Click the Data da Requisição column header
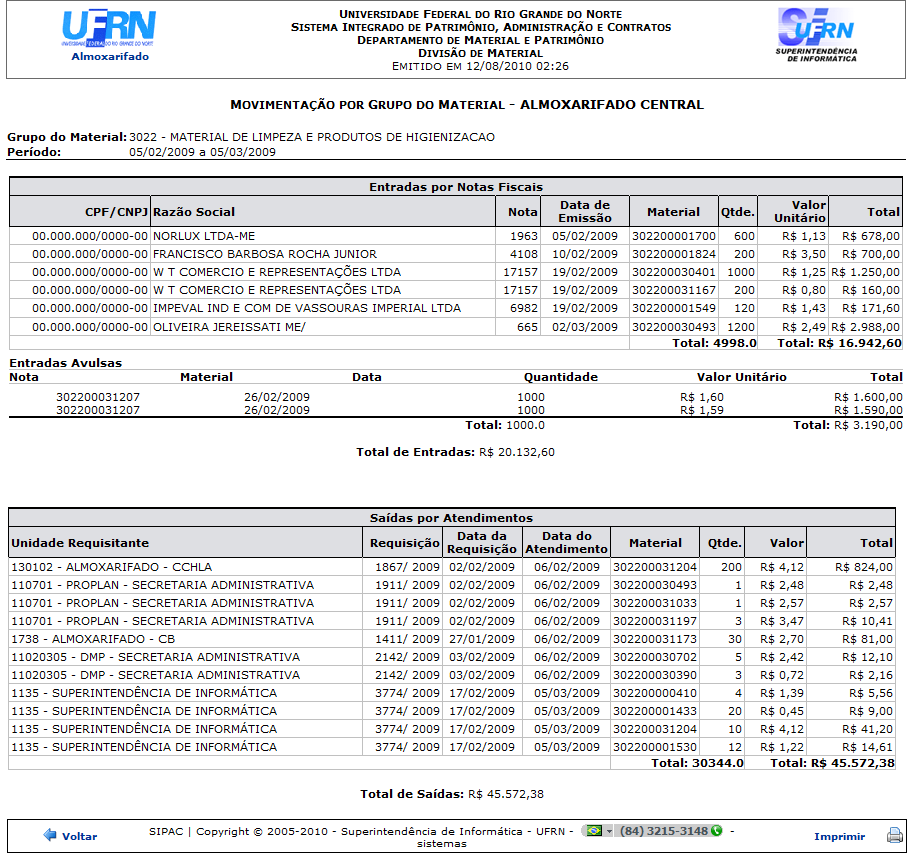 tap(482, 542)
